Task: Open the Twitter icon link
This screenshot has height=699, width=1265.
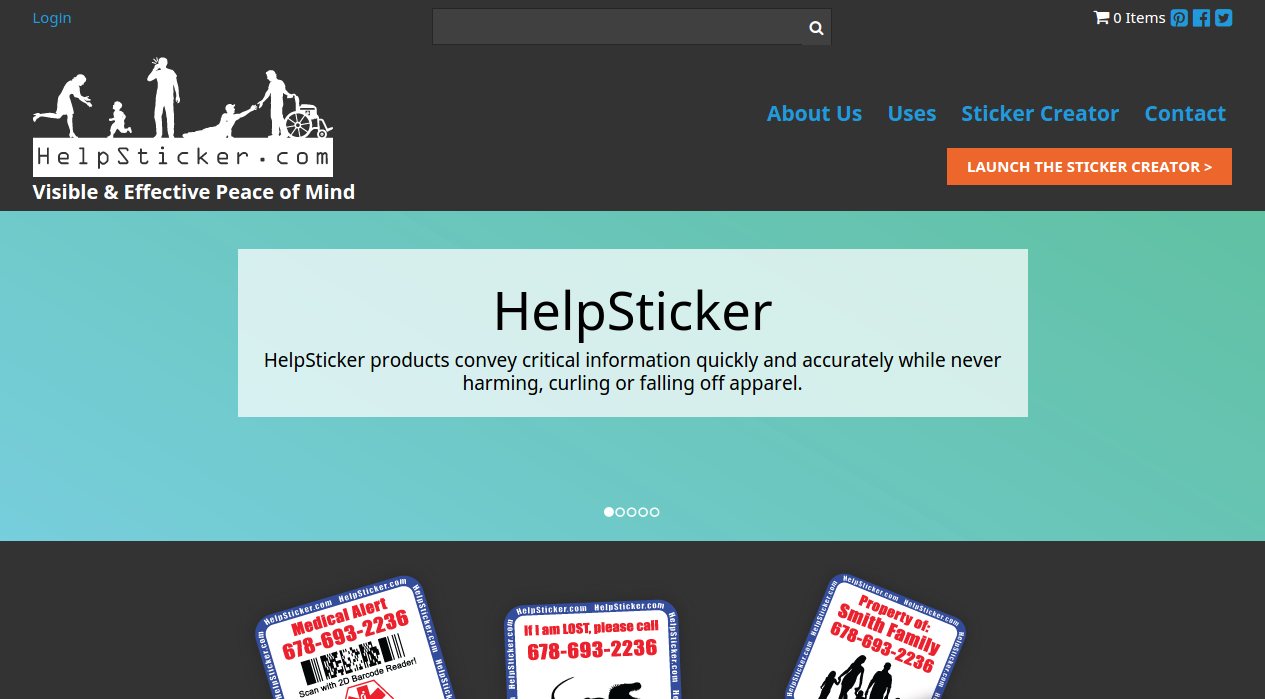Action: point(1223,17)
